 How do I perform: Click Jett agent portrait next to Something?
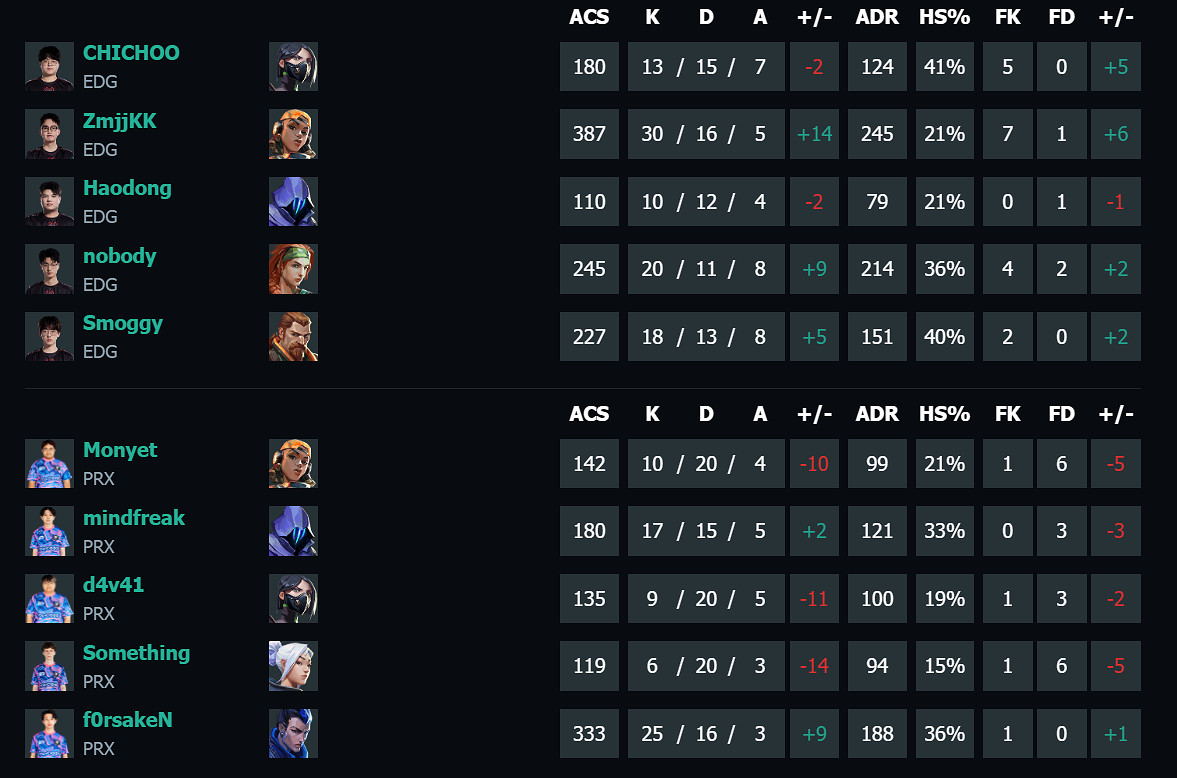point(293,666)
